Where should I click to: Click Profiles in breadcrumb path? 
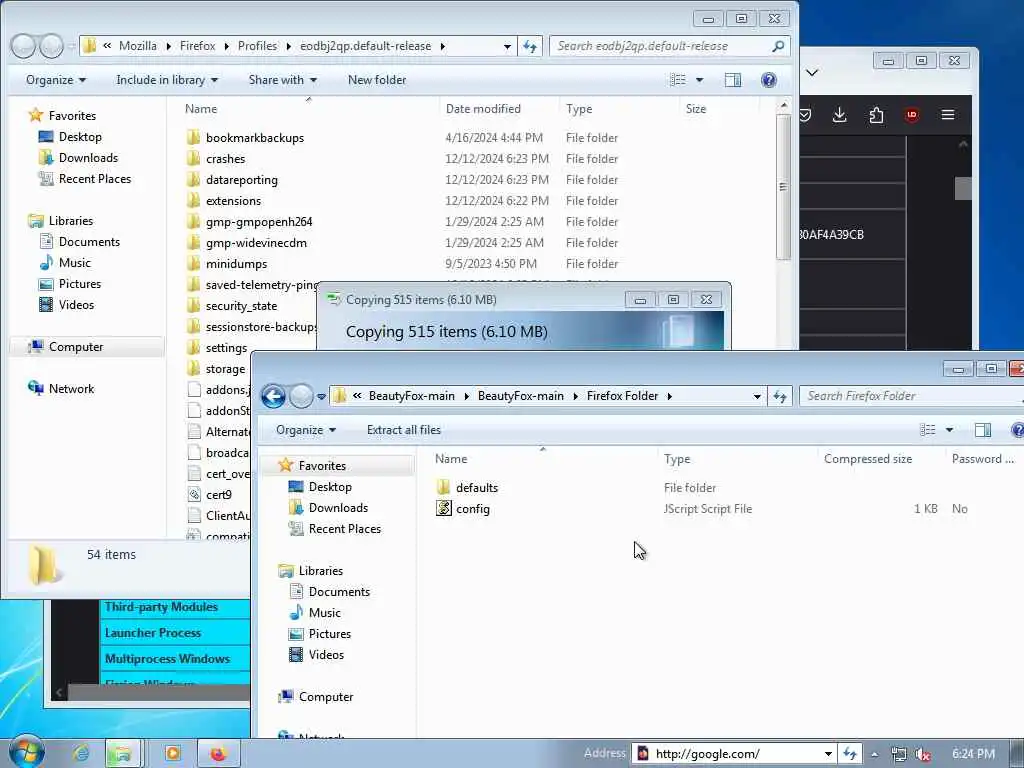(257, 46)
